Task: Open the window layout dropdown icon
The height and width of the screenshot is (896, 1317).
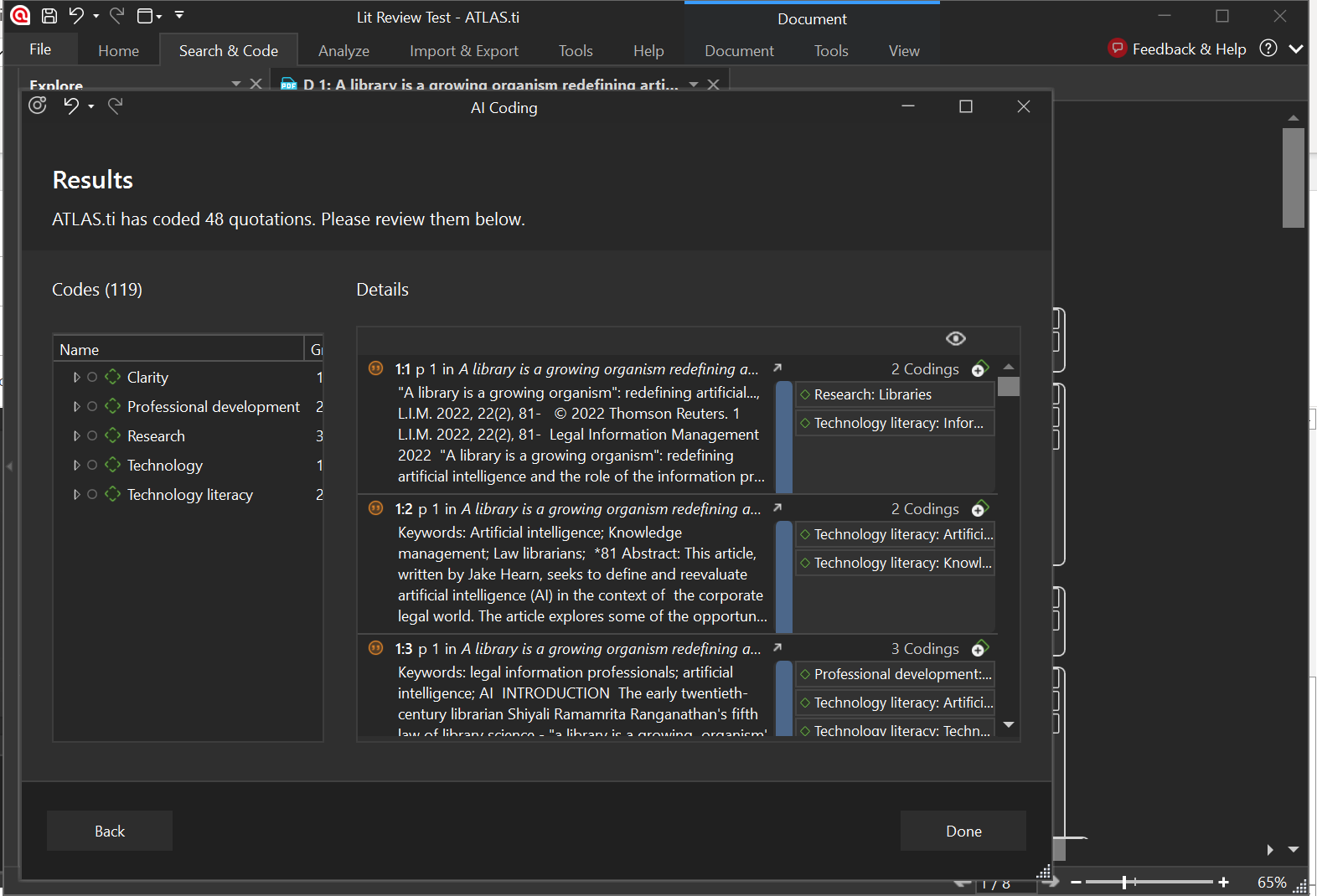Action: point(149,15)
